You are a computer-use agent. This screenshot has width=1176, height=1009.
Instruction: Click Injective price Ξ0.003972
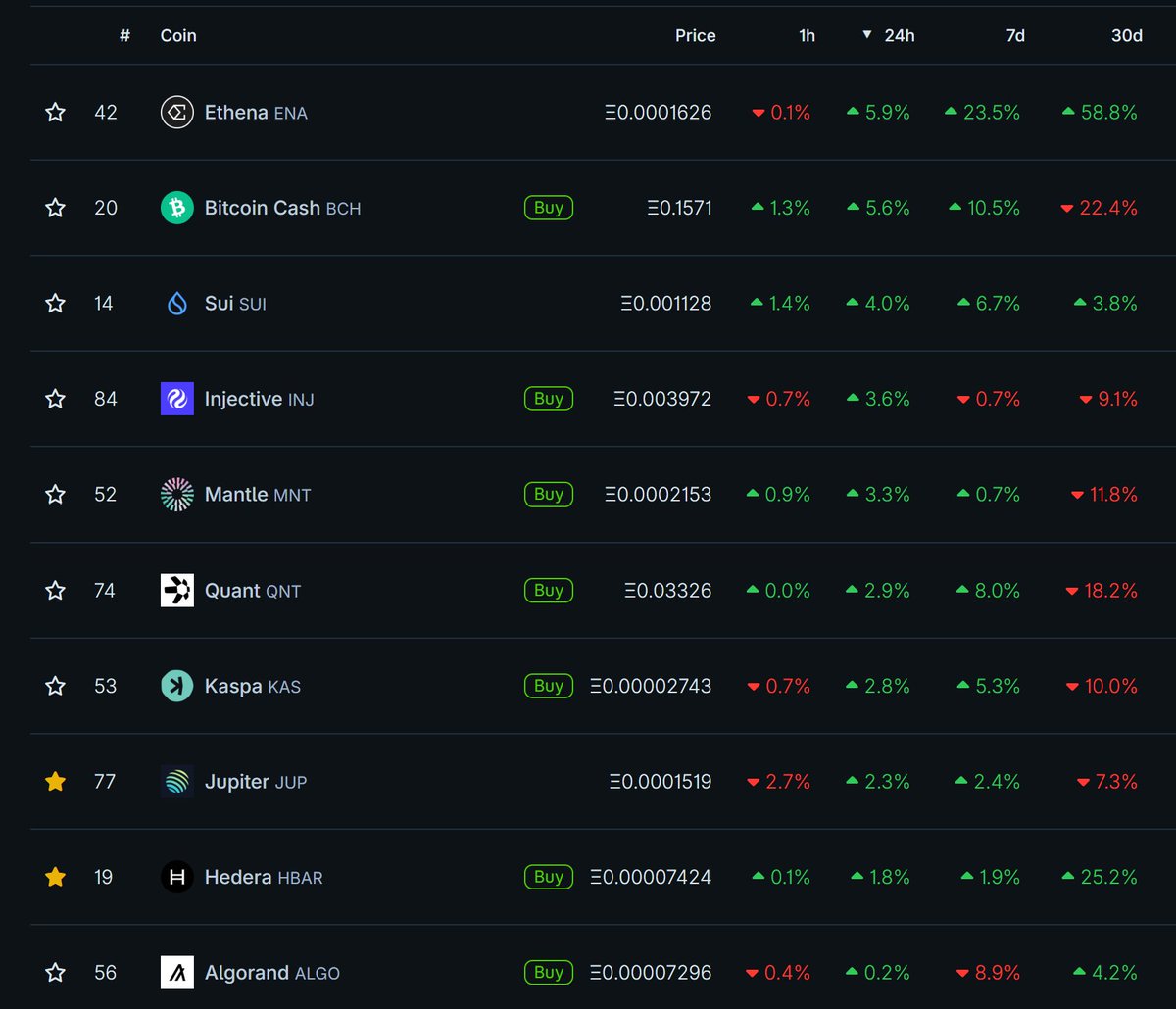pos(662,399)
